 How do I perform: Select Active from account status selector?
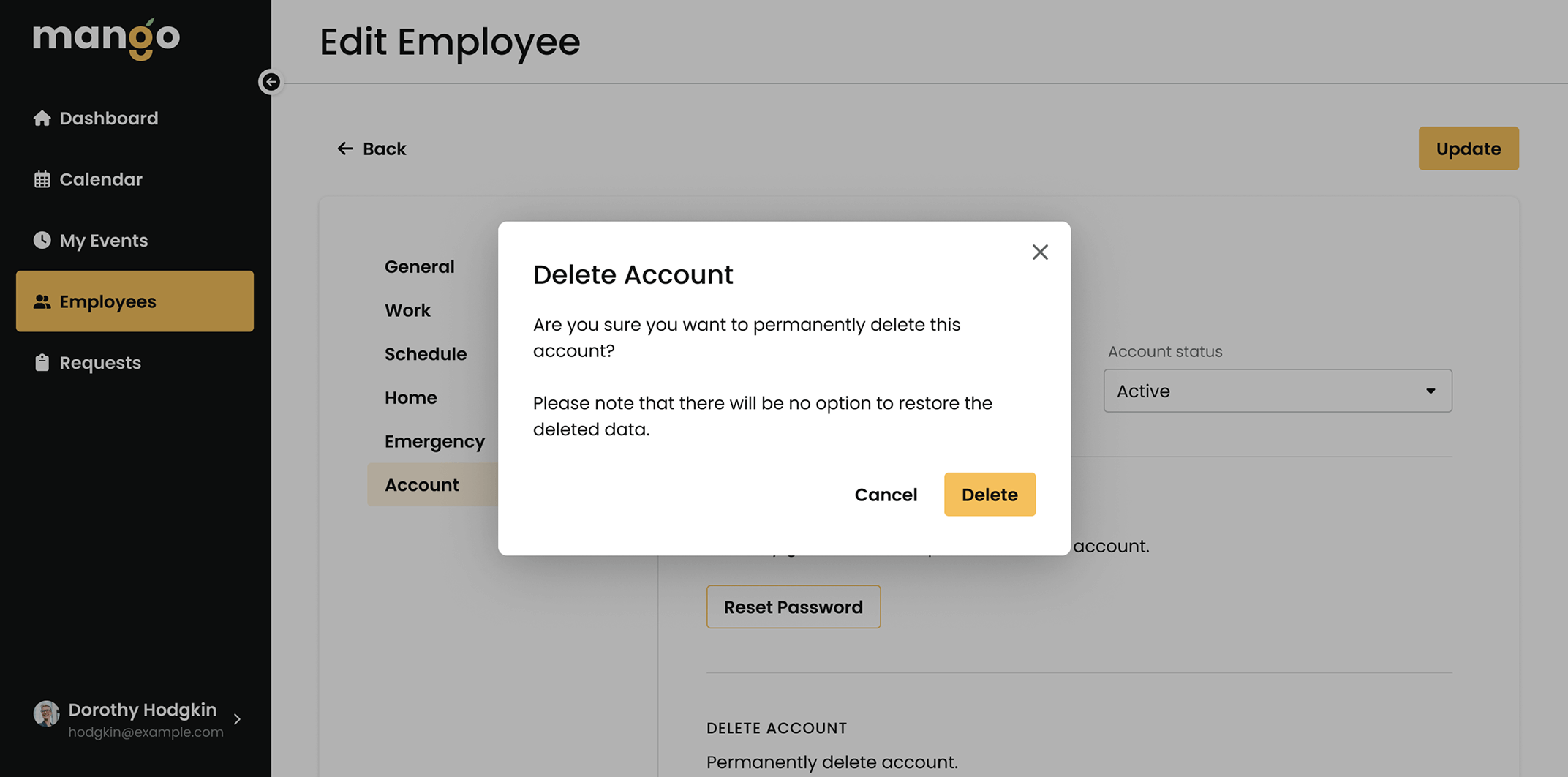pyautogui.click(x=1277, y=391)
